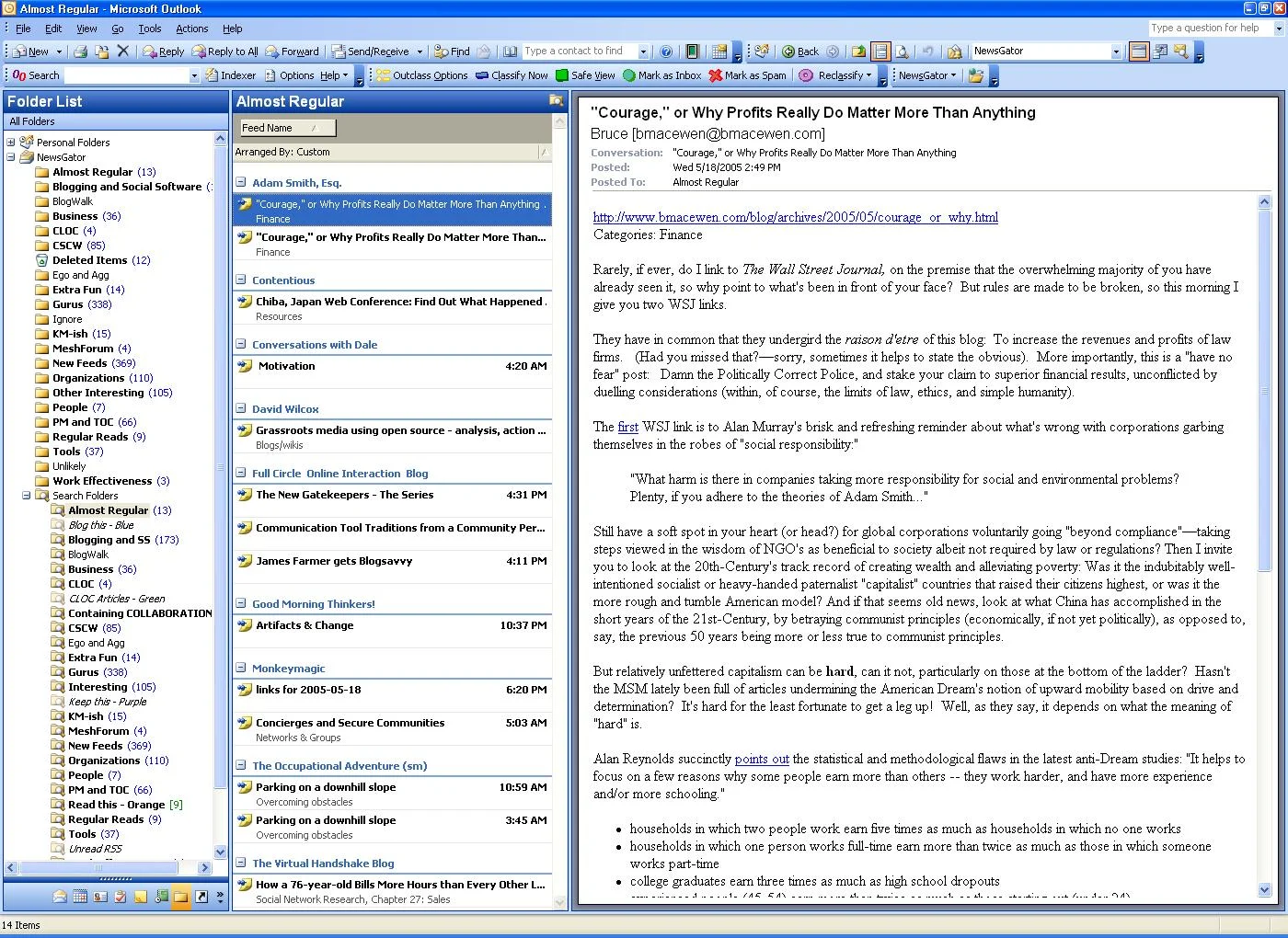Click the greyed Forward navigation arrow icon

coord(832,51)
